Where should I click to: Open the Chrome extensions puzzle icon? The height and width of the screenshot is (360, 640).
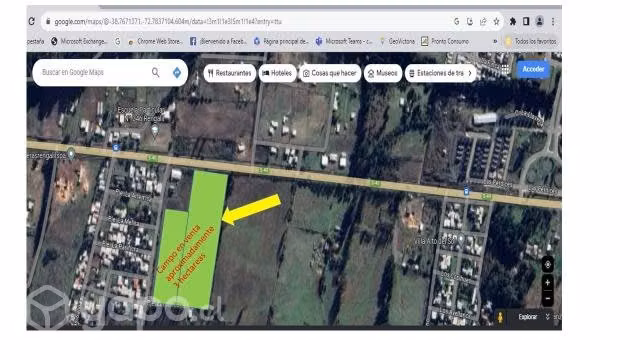click(513, 21)
